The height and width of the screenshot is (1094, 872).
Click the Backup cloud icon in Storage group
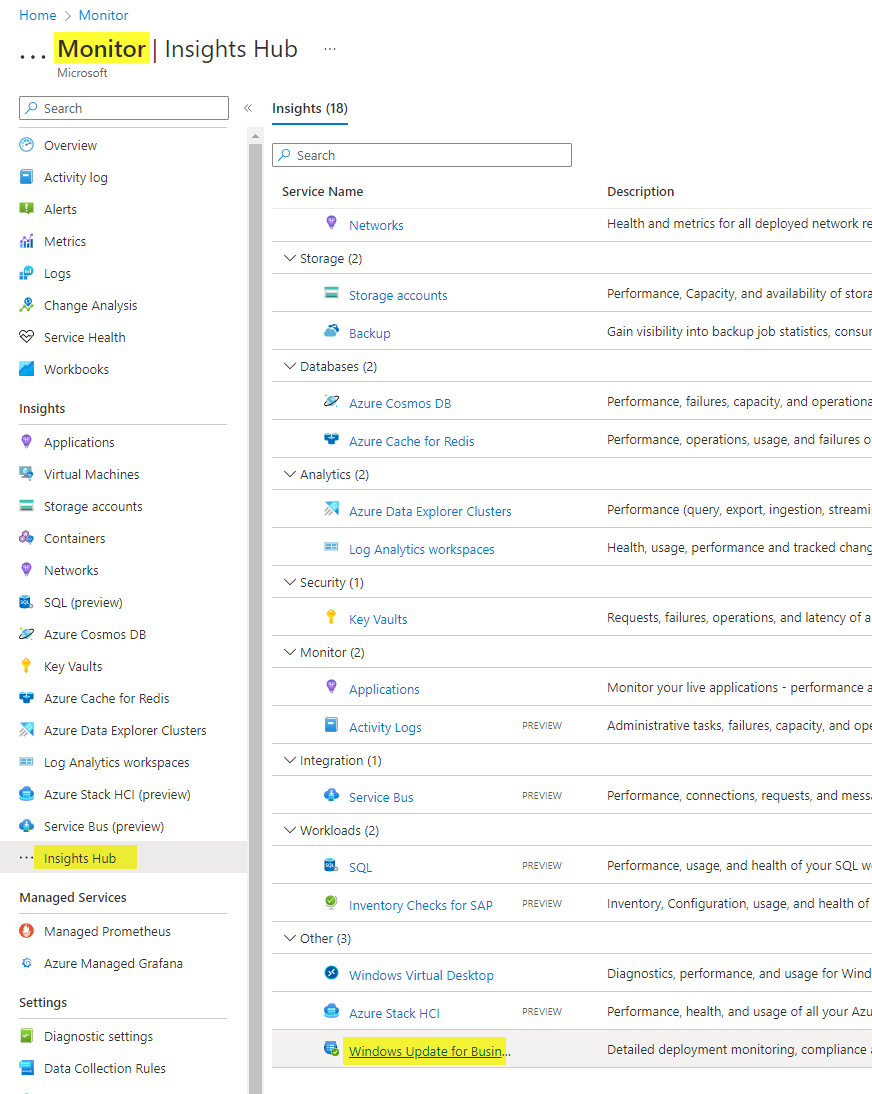331,331
